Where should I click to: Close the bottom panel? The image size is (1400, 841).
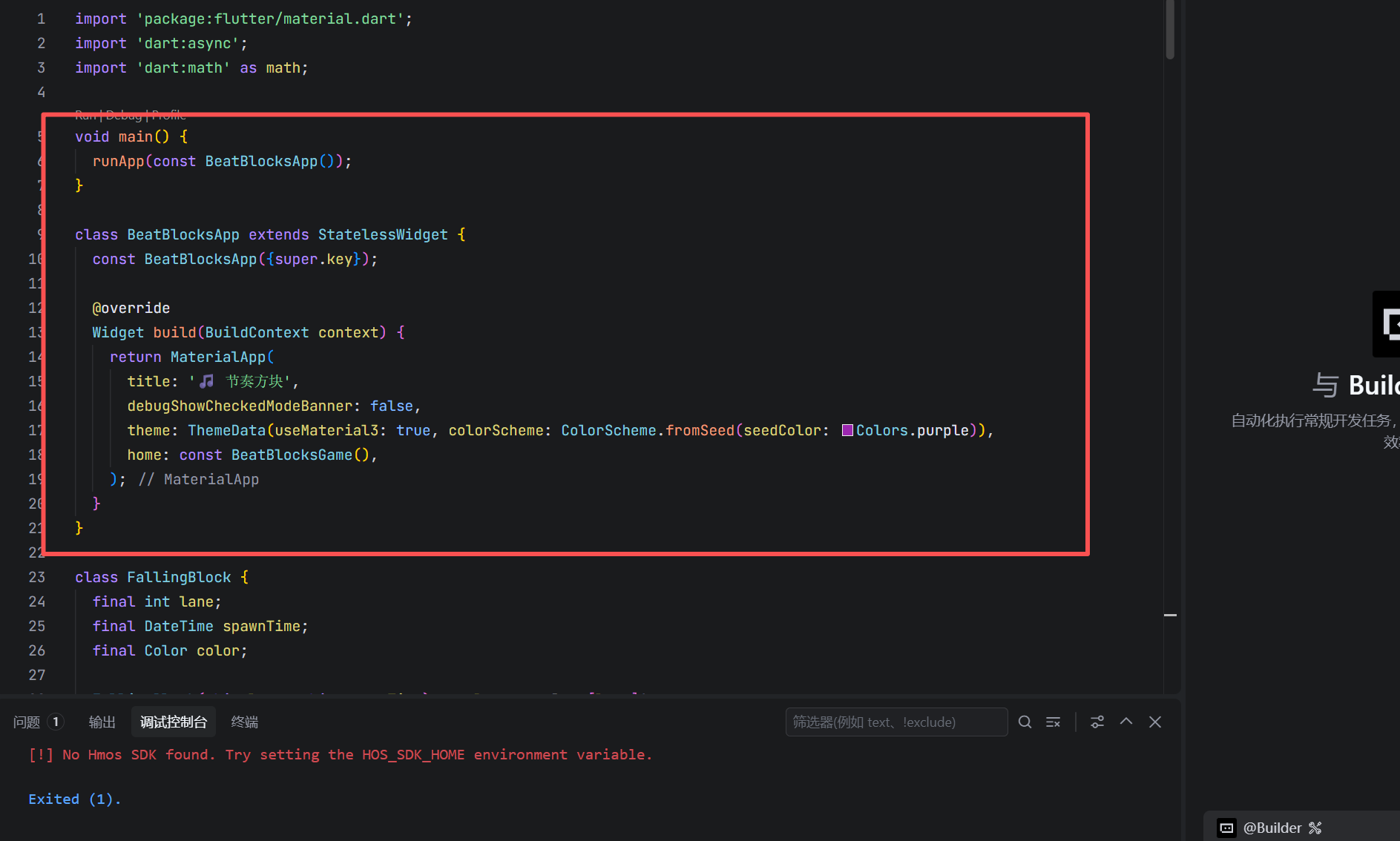pyautogui.click(x=1155, y=722)
